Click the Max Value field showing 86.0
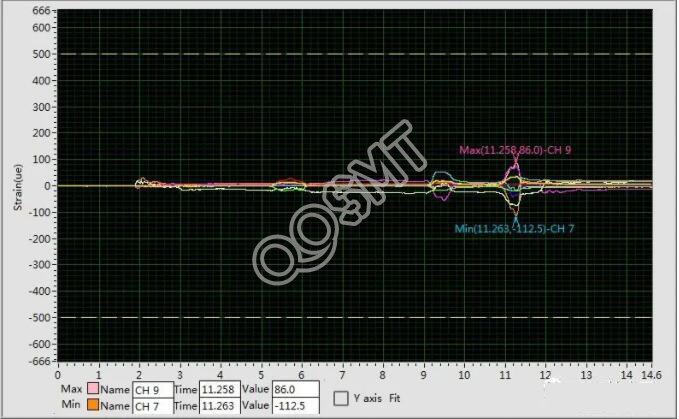 pos(296,389)
